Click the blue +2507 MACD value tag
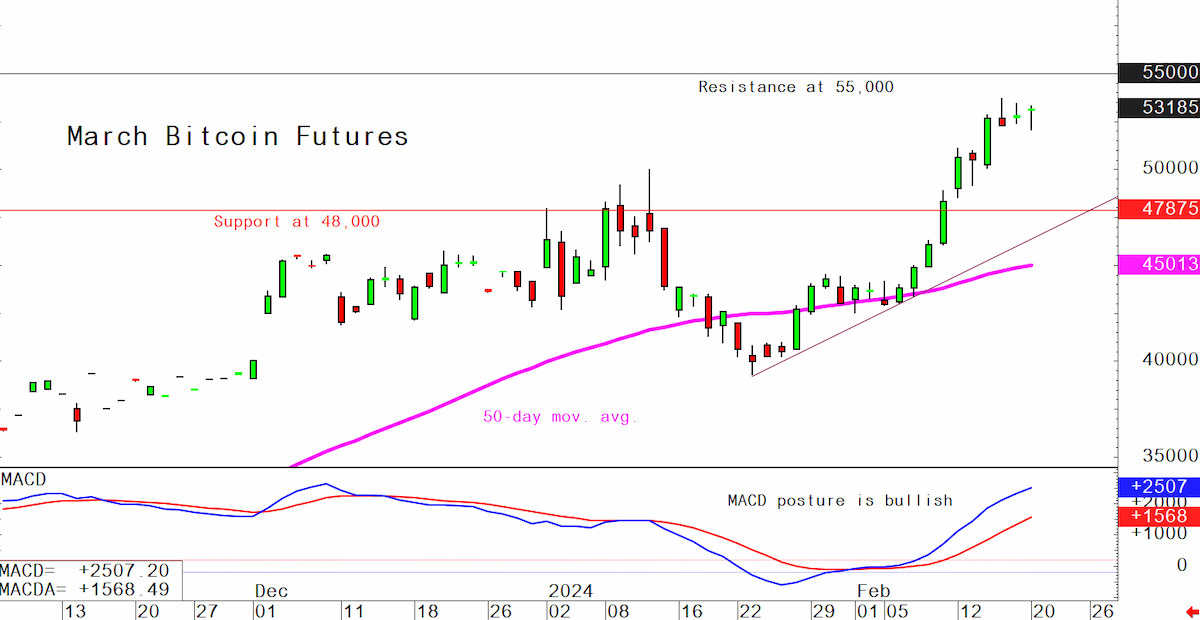Screen dimensions: 1200x620 (x=1158, y=487)
